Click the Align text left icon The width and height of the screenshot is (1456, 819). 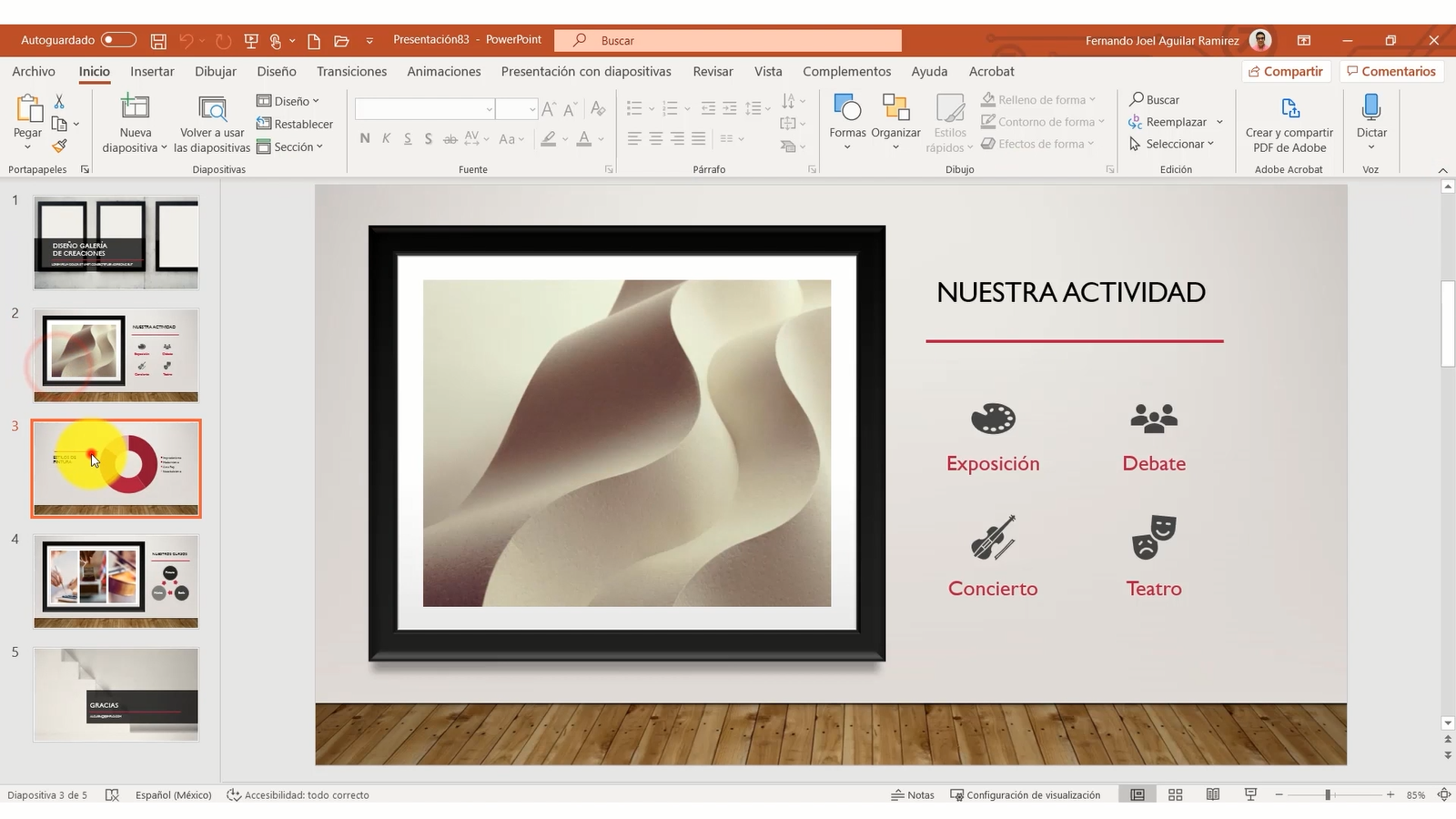[x=634, y=138]
